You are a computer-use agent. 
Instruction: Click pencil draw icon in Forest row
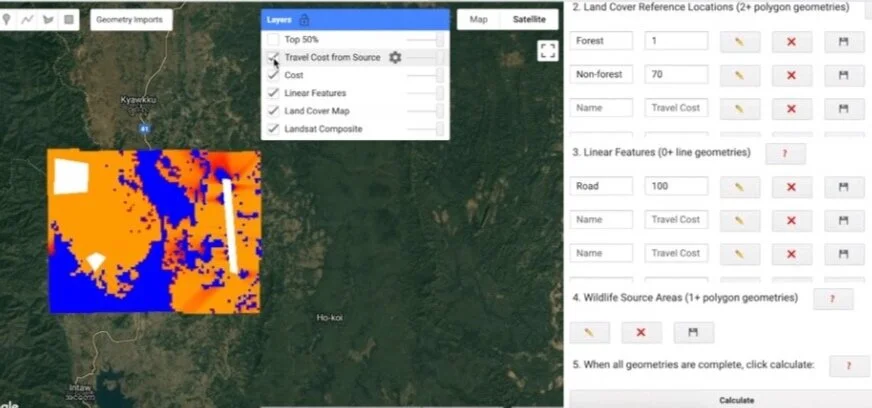coord(740,42)
